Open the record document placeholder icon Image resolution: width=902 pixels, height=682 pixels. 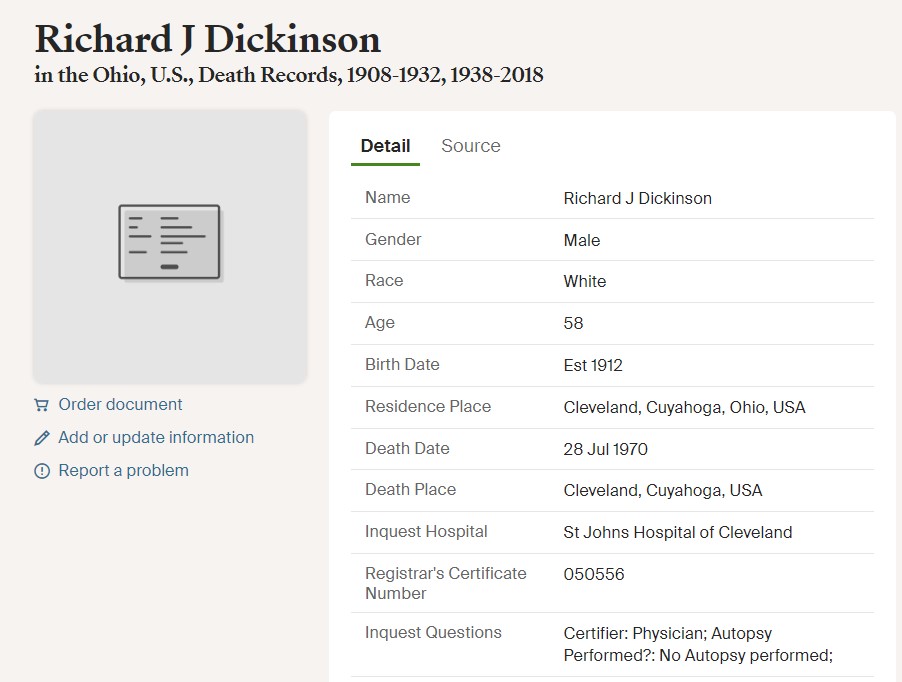click(170, 243)
